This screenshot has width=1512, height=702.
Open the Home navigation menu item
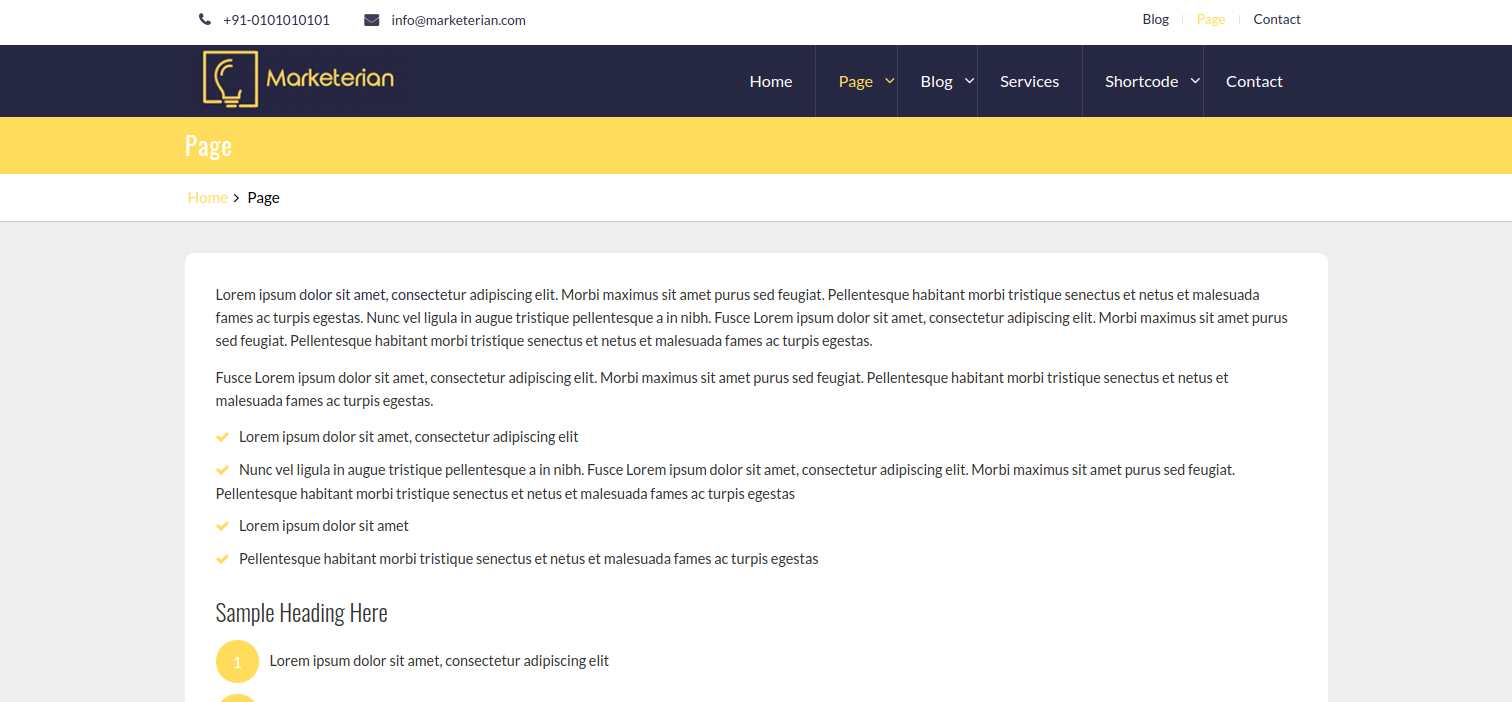(x=770, y=82)
